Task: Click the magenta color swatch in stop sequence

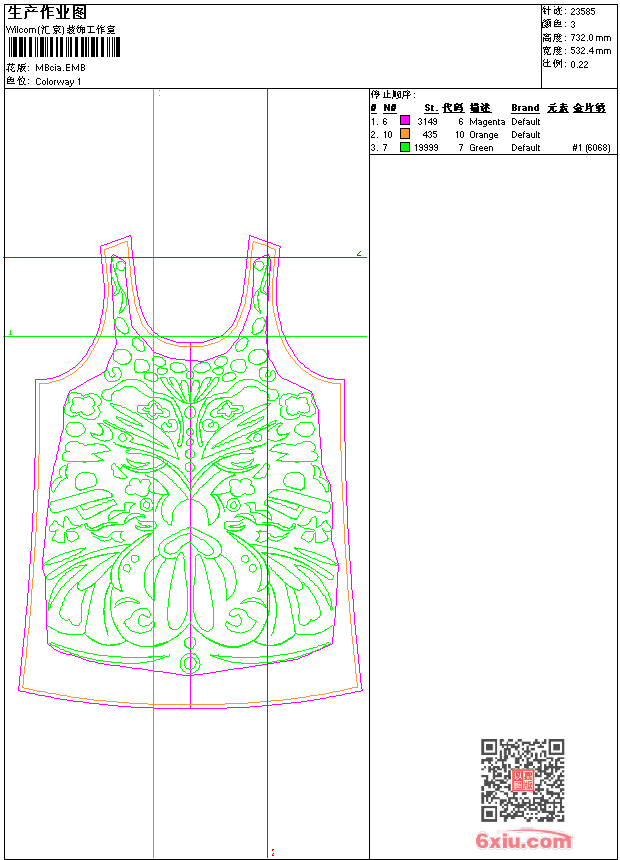Action: click(405, 121)
